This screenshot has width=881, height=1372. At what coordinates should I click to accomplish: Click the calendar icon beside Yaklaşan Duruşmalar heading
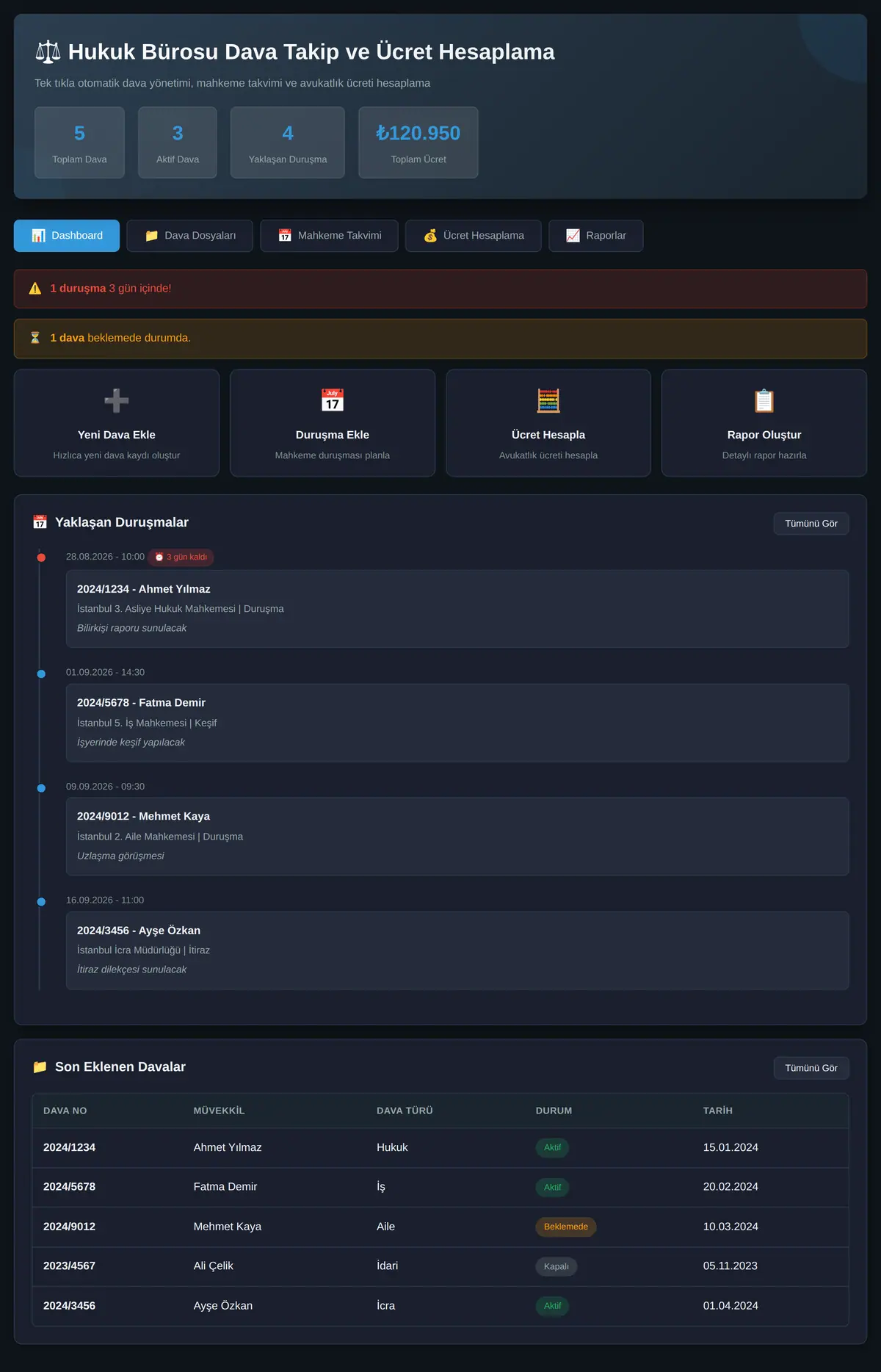tap(40, 522)
